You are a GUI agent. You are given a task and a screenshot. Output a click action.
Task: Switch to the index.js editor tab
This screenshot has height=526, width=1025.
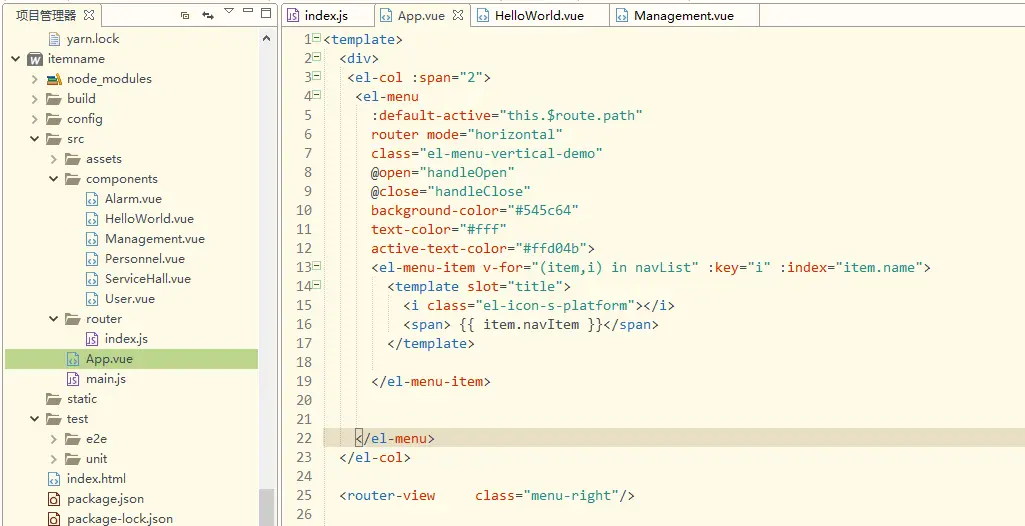tap(318, 16)
